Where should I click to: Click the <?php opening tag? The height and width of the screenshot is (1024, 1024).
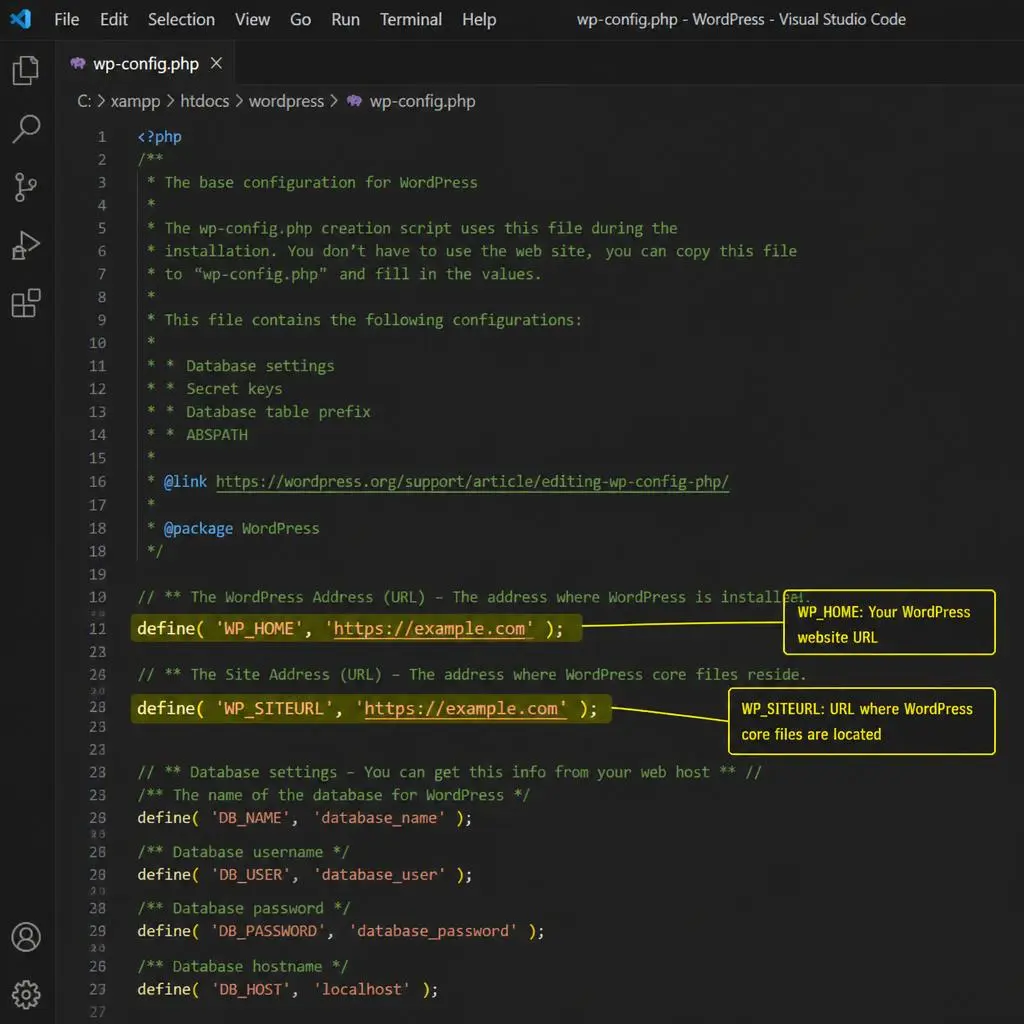(159, 136)
